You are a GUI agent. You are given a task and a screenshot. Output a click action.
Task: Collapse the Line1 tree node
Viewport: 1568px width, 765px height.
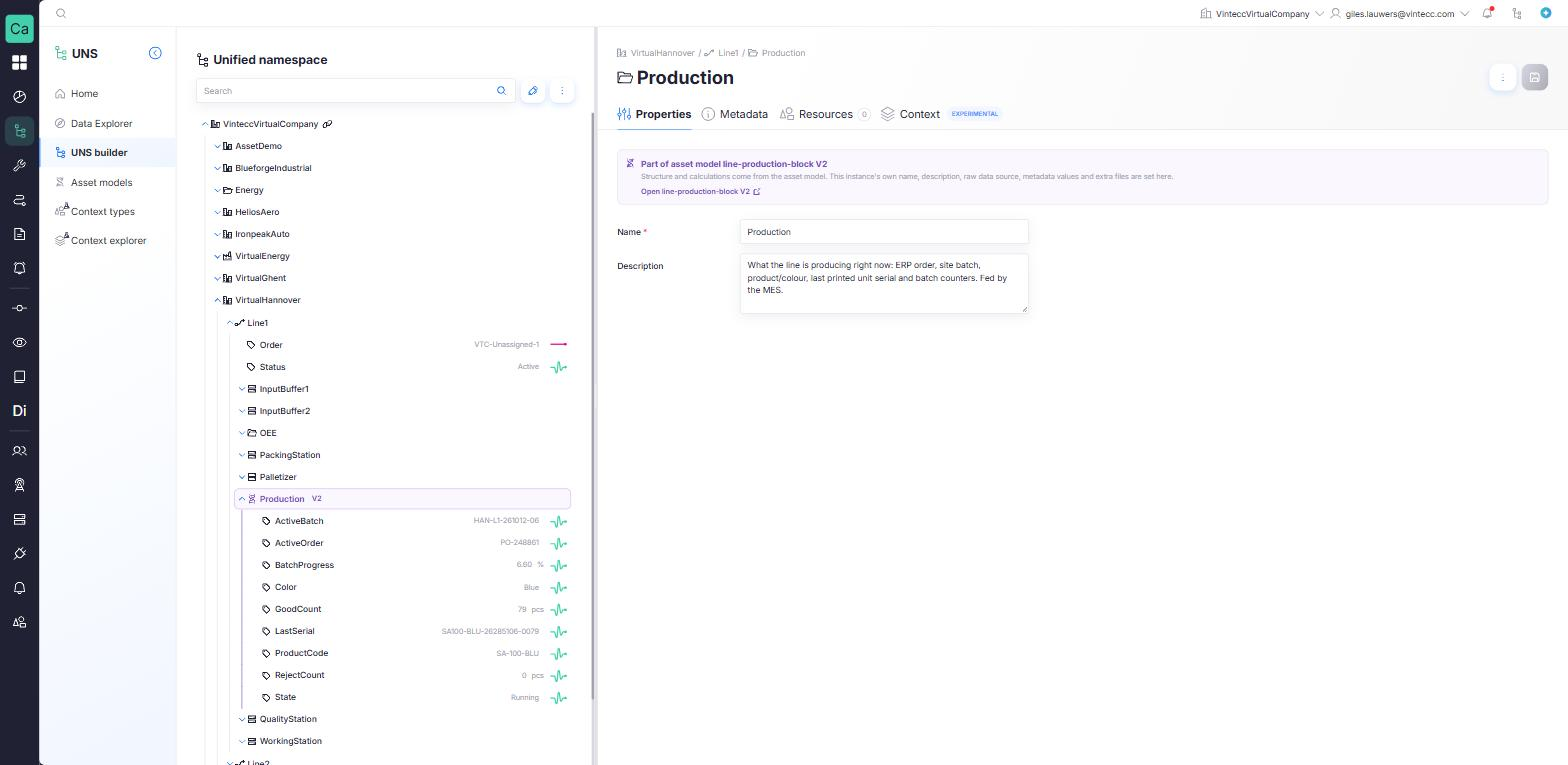[x=230, y=323]
